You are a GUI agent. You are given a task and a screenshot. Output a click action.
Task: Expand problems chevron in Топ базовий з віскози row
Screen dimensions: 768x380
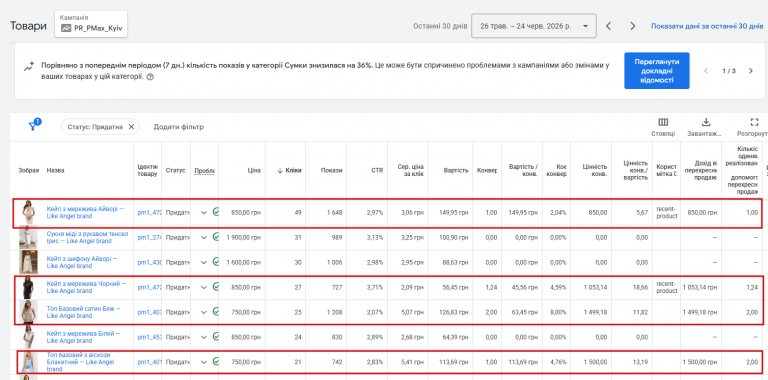(x=204, y=362)
